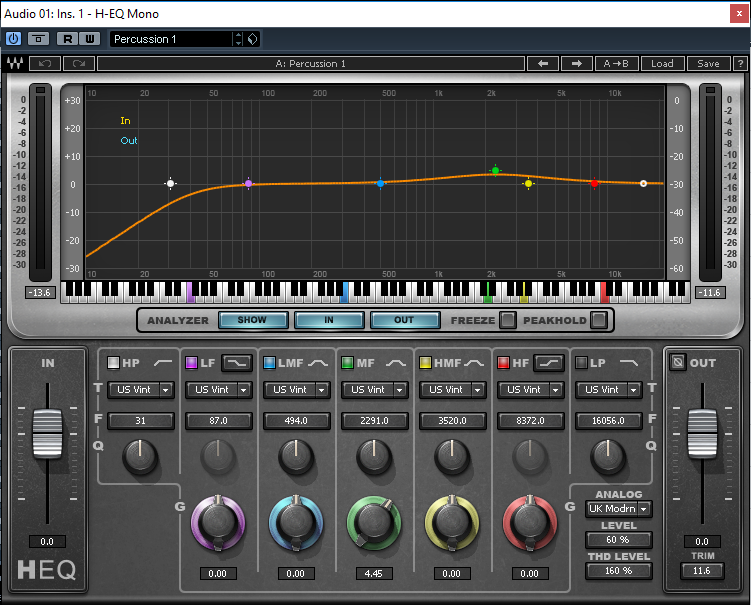Open the Percussion 1 preset selector
The height and width of the screenshot is (605, 751).
pyautogui.click(x=171, y=39)
